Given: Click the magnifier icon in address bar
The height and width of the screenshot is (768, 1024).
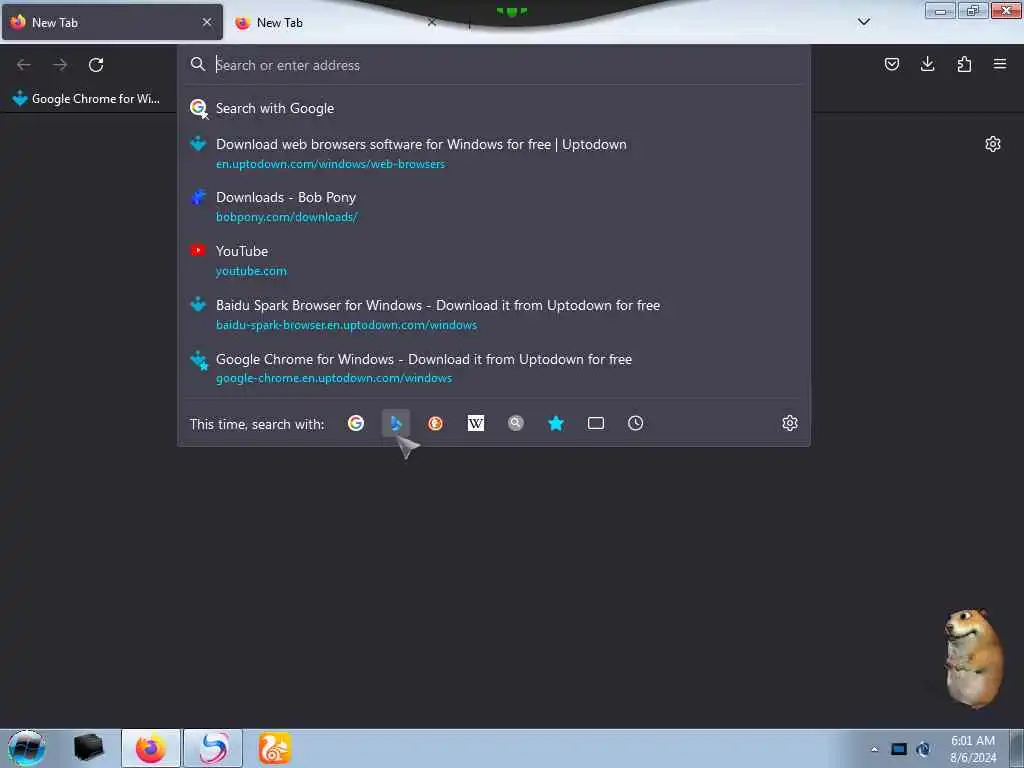Looking at the screenshot, I should [x=198, y=64].
